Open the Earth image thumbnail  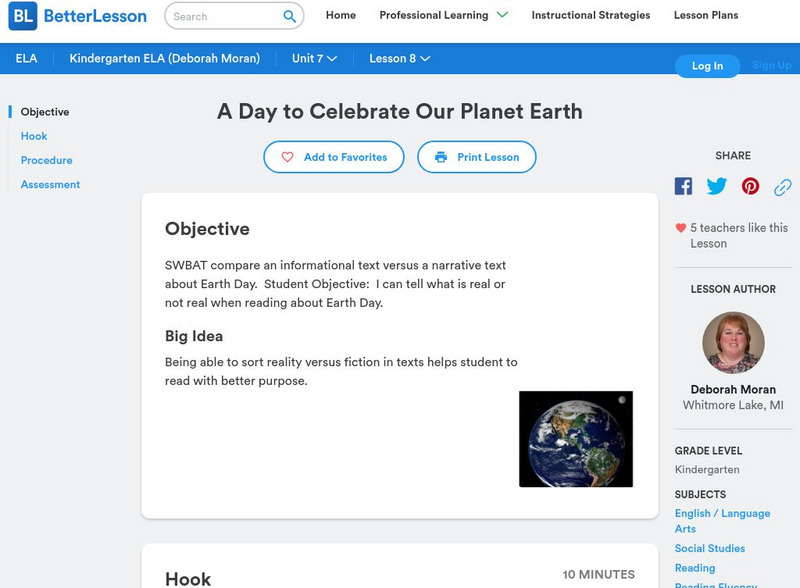click(x=576, y=439)
